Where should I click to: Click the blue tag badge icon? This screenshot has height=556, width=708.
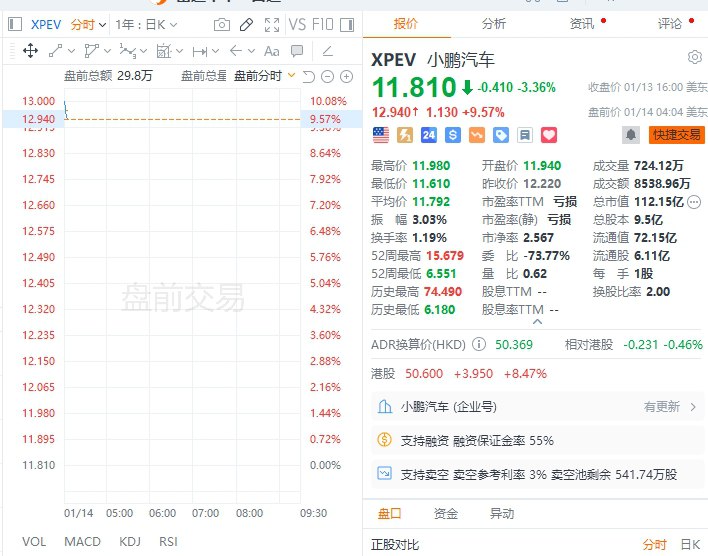pos(501,135)
